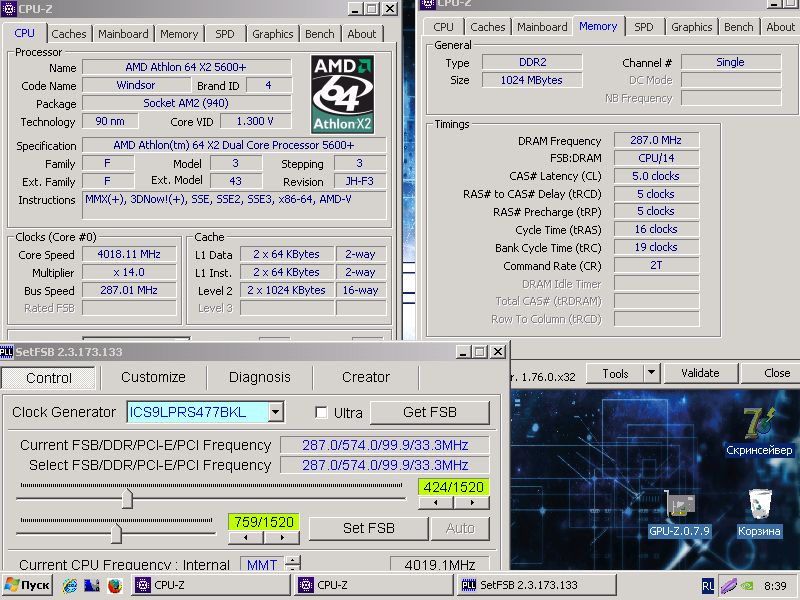
Task: Open Корзина recycle bin icon
Action: click(x=759, y=513)
